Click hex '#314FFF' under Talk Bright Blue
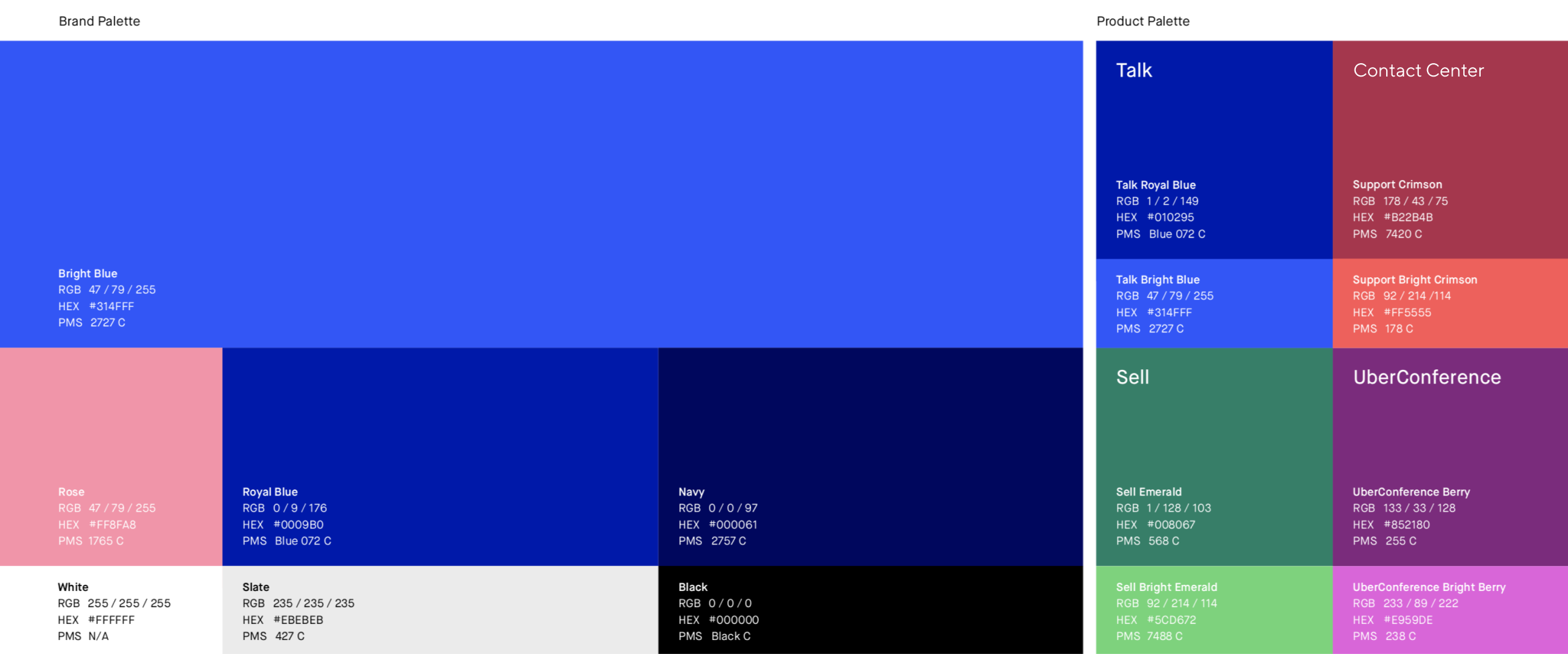1568x654 pixels. pos(1169,313)
